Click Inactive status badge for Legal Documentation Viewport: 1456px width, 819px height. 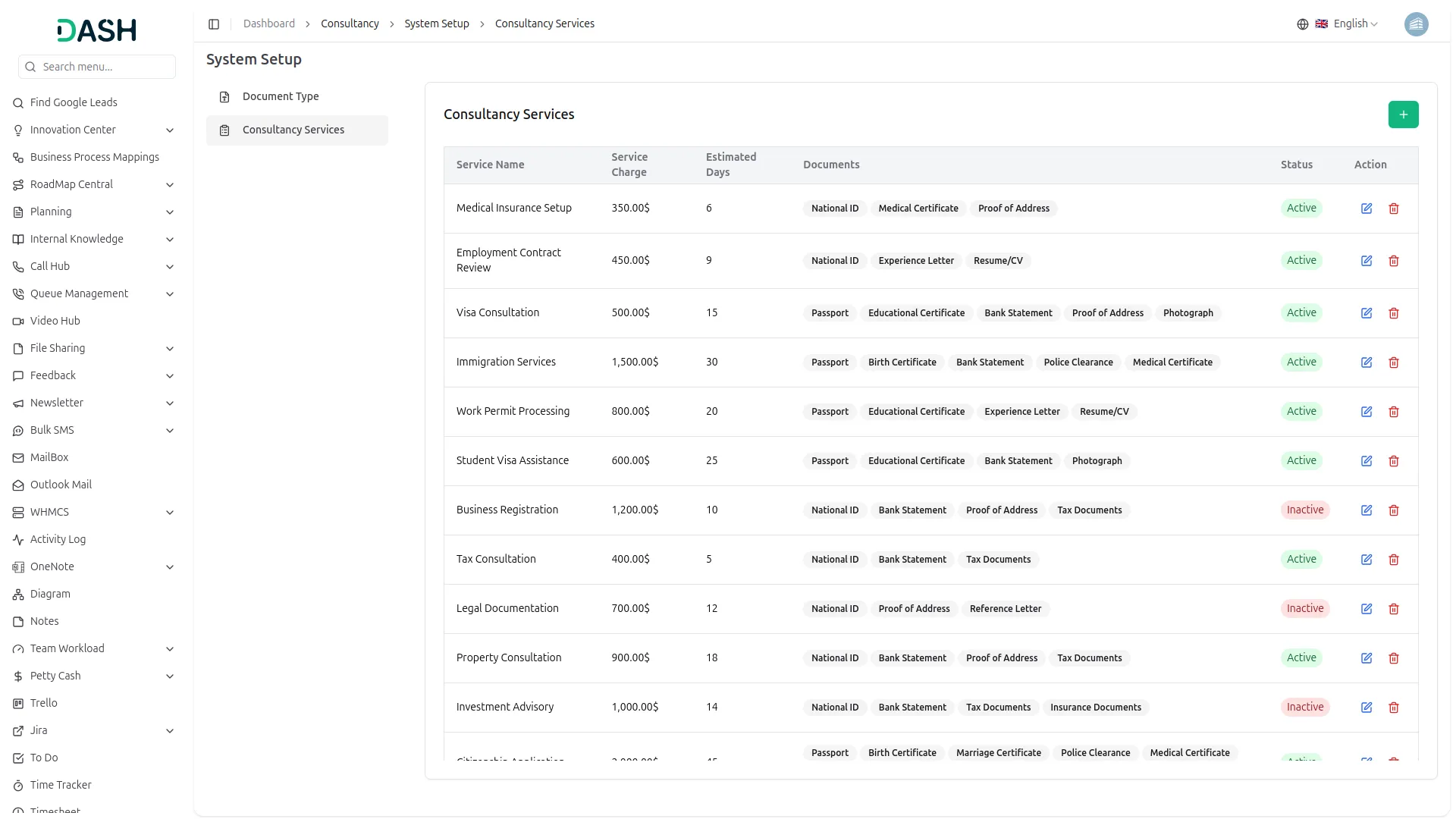[1304, 609]
